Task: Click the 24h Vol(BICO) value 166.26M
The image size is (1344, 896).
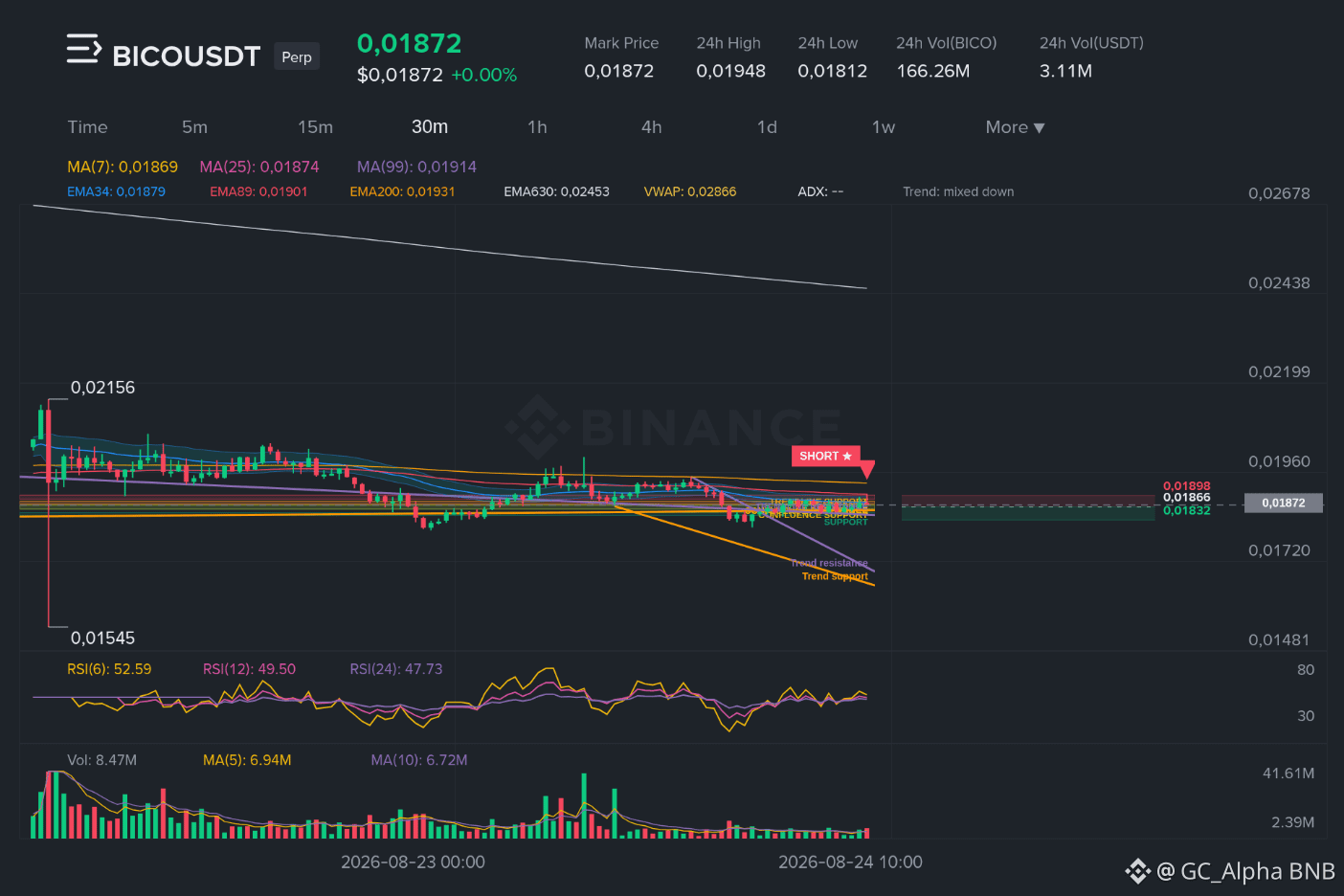Action: coord(932,71)
